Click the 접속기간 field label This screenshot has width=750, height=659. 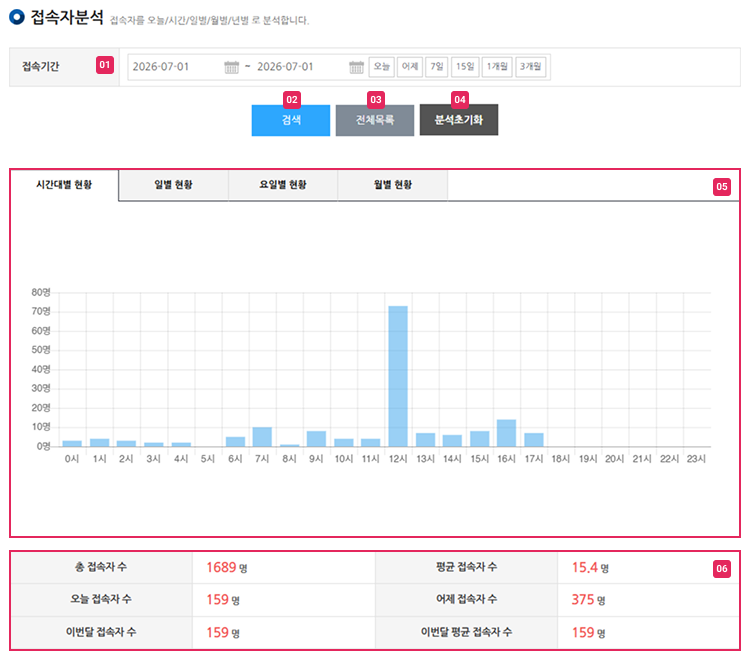[41, 66]
